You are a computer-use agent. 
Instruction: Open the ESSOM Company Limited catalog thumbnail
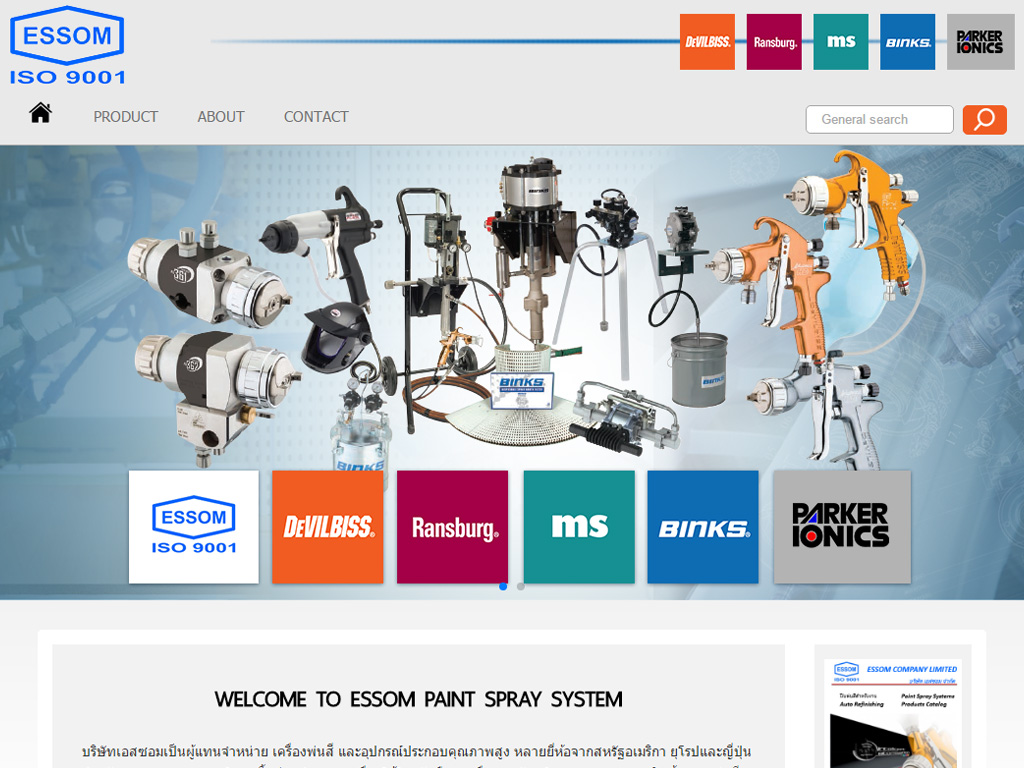(x=893, y=713)
